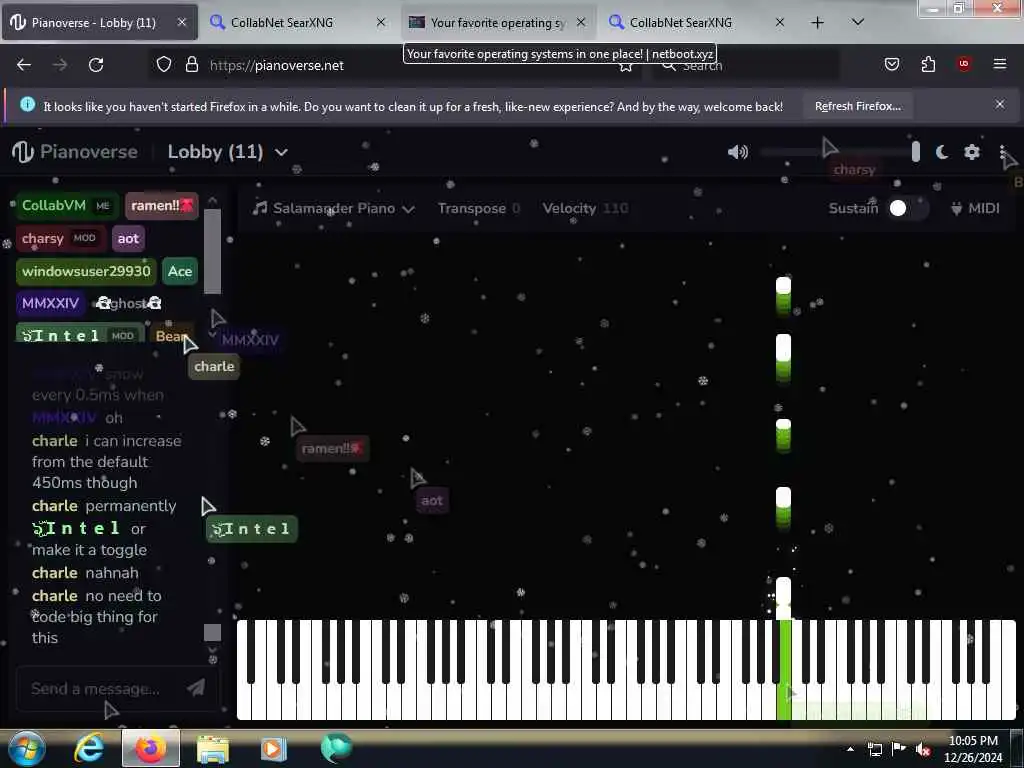This screenshot has width=1024, height=768.
Task: Toggle the Sustain switch
Action: coord(907,208)
